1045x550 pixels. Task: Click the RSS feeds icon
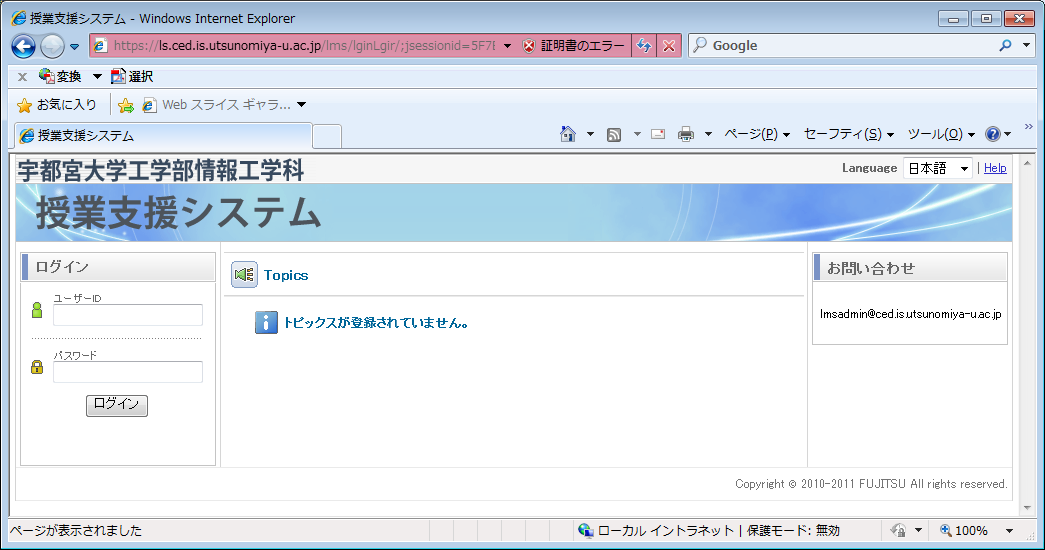point(614,134)
